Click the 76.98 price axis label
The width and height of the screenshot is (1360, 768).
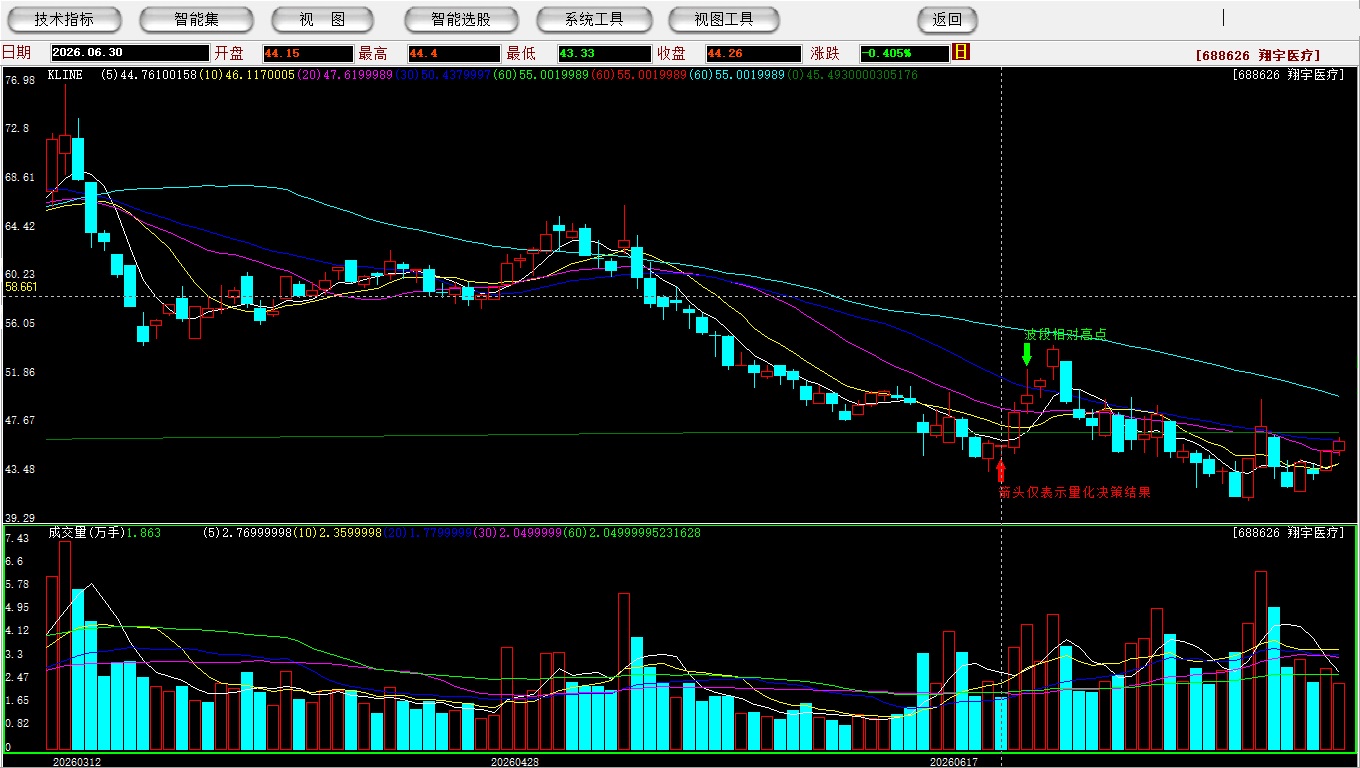[19, 80]
